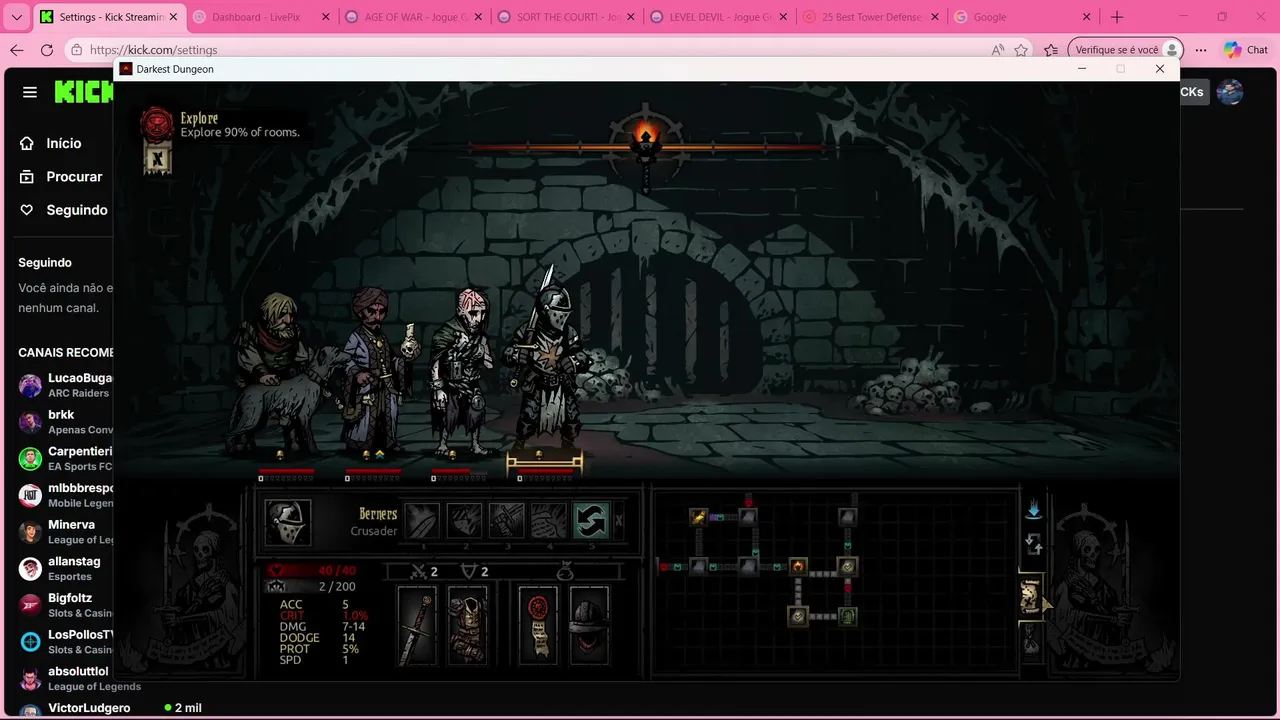Click the torch-lit current room on map

point(798,567)
